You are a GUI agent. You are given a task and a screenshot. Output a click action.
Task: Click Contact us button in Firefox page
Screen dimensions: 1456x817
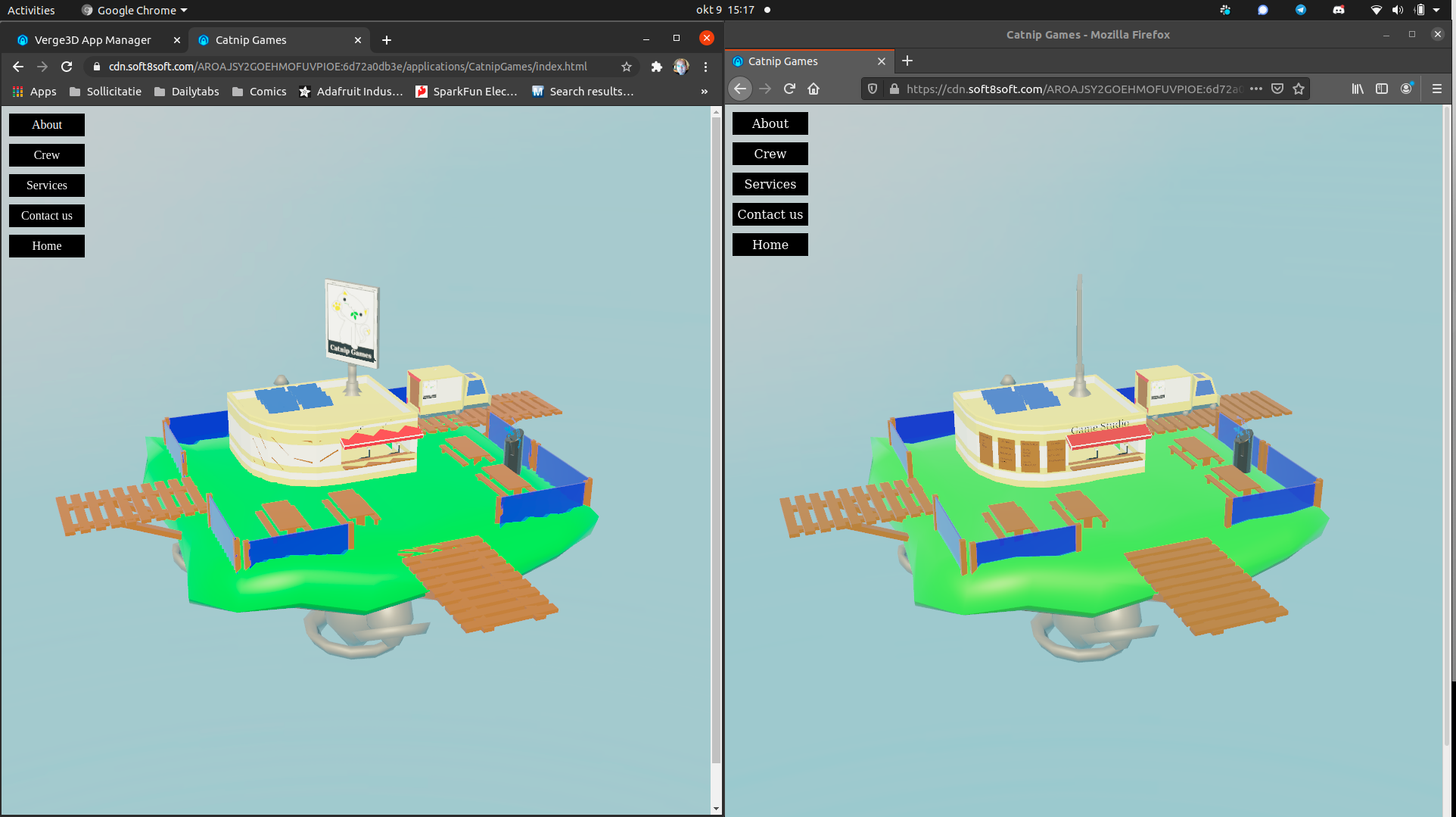(x=770, y=214)
